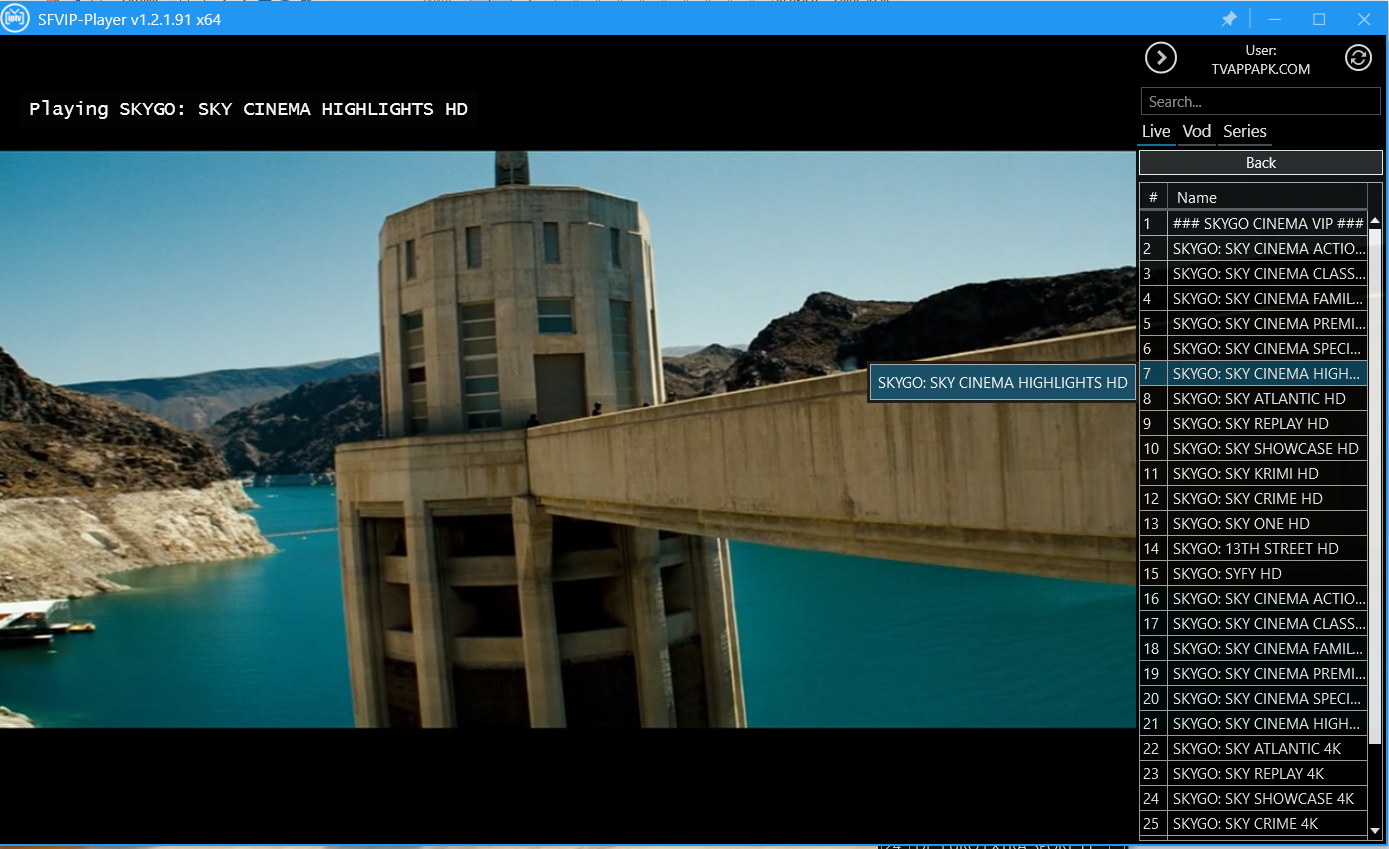The height and width of the screenshot is (849, 1389).
Task: Play SKYGO: SKY SHOWCASE 4K
Action: [x=1253, y=798]
